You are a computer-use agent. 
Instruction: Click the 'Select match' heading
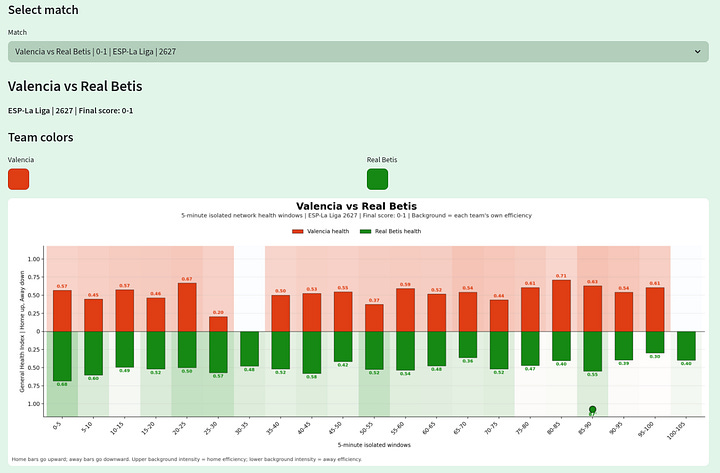[43, 10]
